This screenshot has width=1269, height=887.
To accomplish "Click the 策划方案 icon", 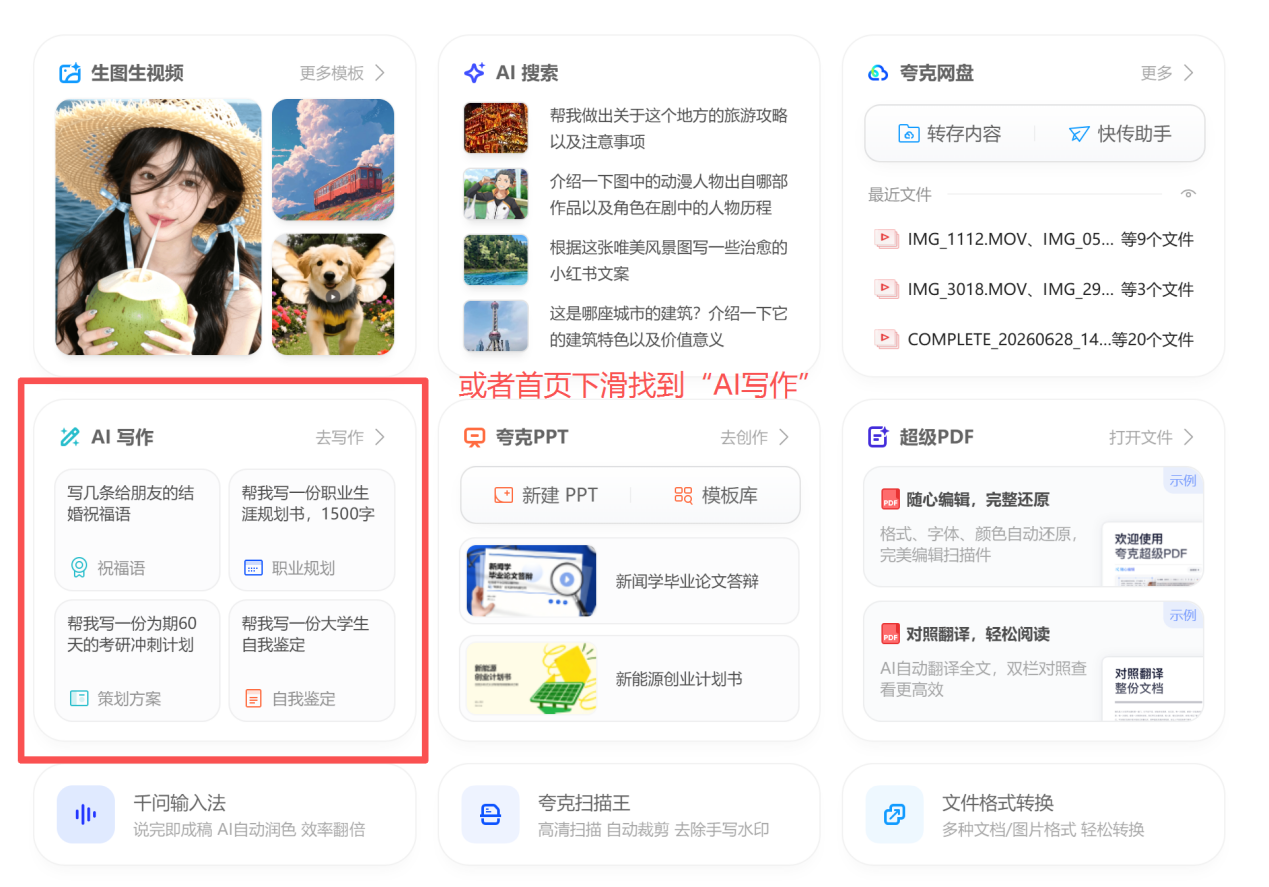I will [79, 698].
